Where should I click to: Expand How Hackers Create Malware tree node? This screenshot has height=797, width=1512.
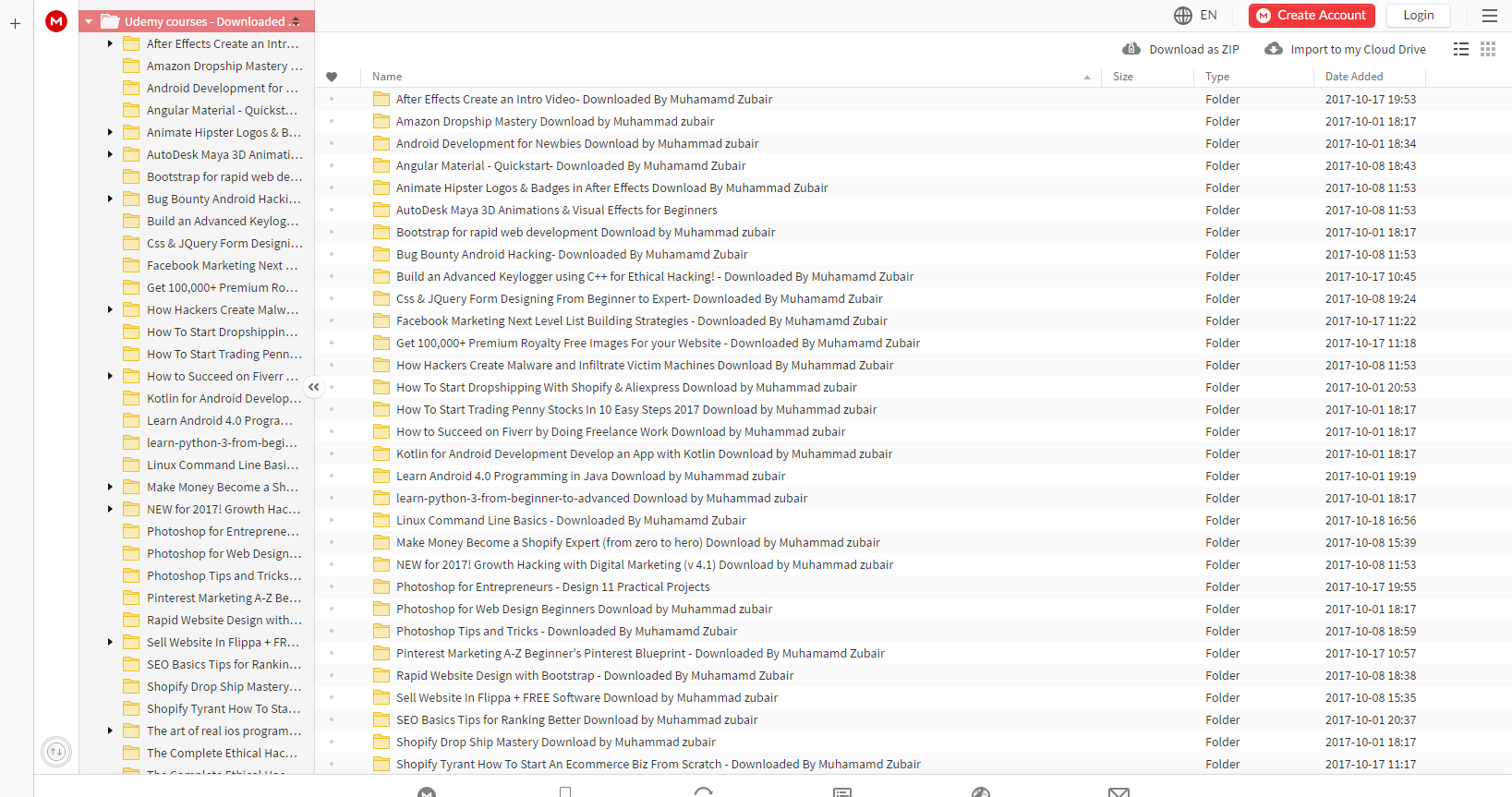pos(110,309)
